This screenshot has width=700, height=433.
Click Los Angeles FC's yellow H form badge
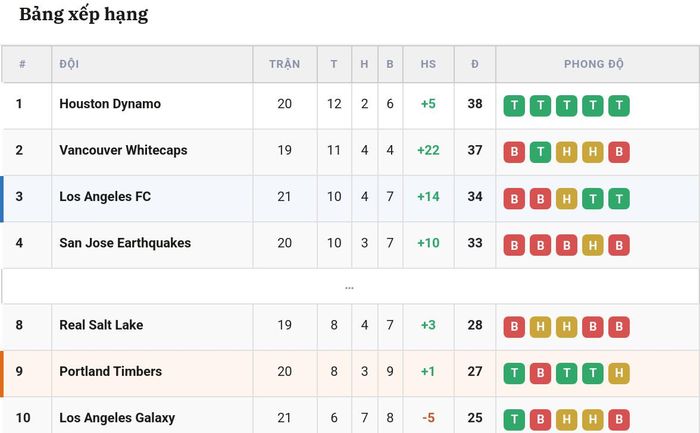pyautogui.click(x=567, y=199)
